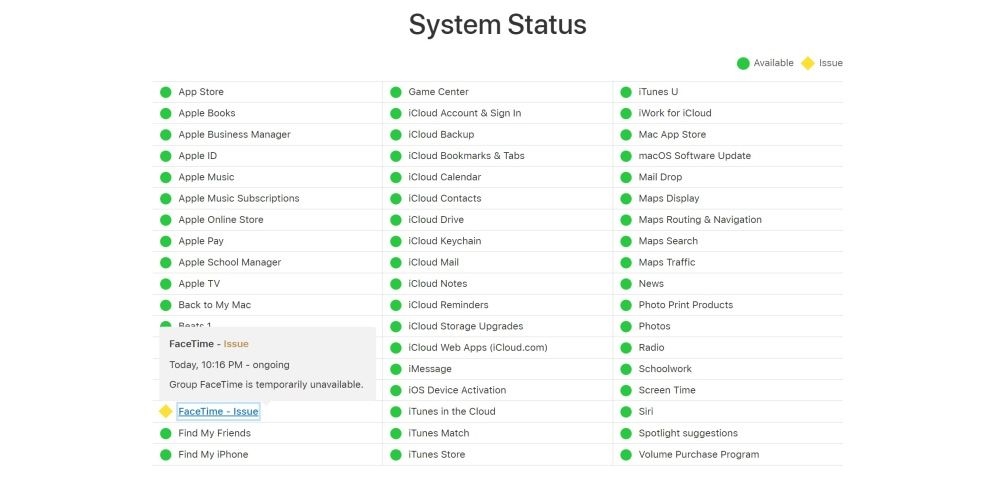The image size is (1000, 477).
Task: Open the FaceTime - Issue link
Action: click(x=218, y=411)
